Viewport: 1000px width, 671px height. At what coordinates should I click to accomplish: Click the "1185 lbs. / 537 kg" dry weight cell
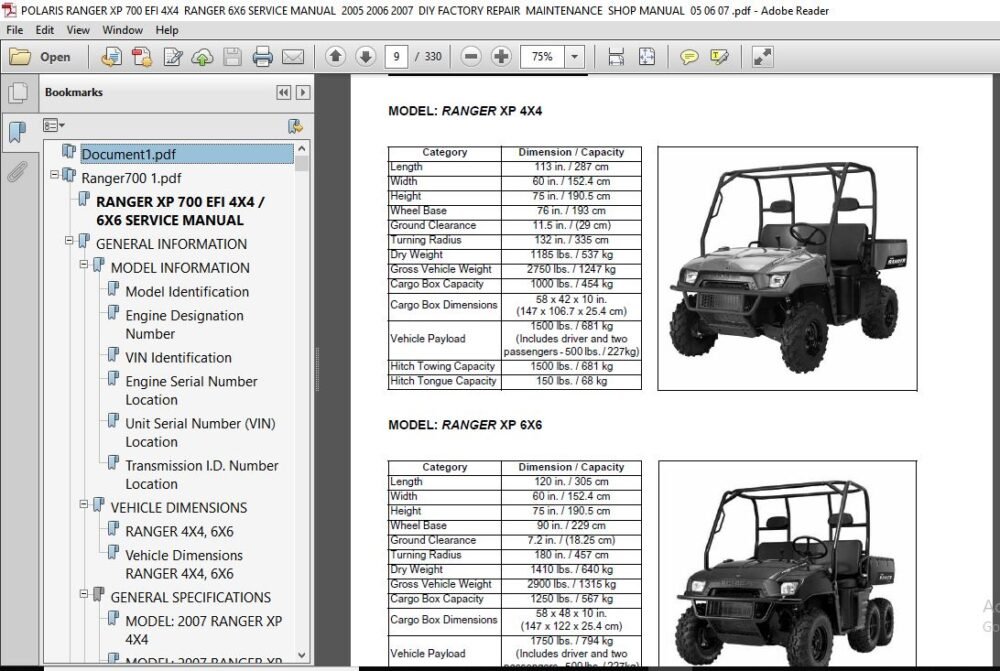(571, 255)
